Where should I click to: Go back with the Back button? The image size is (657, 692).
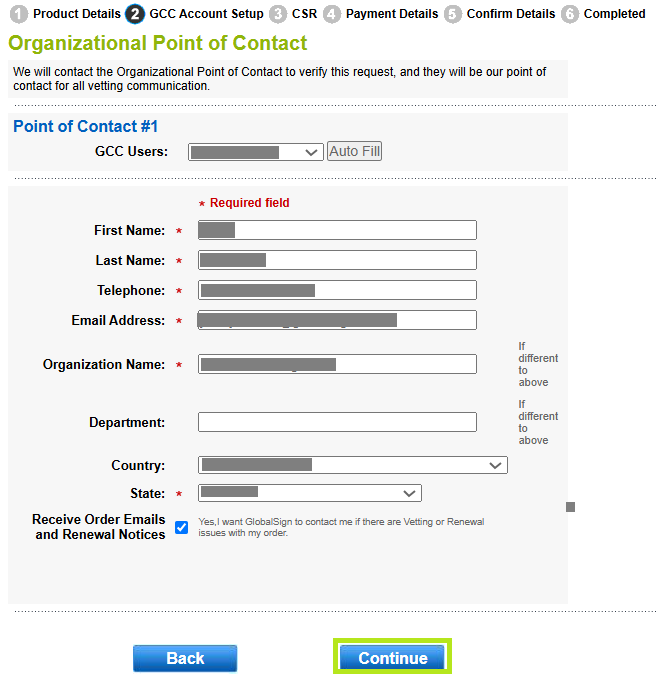pos(185,658)
